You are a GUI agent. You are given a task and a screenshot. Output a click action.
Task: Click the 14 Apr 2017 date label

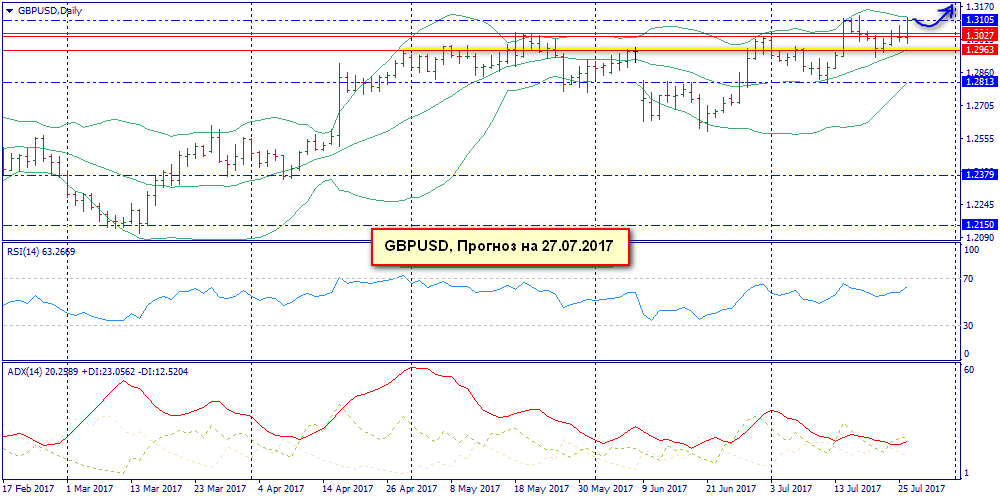point(348,487)
